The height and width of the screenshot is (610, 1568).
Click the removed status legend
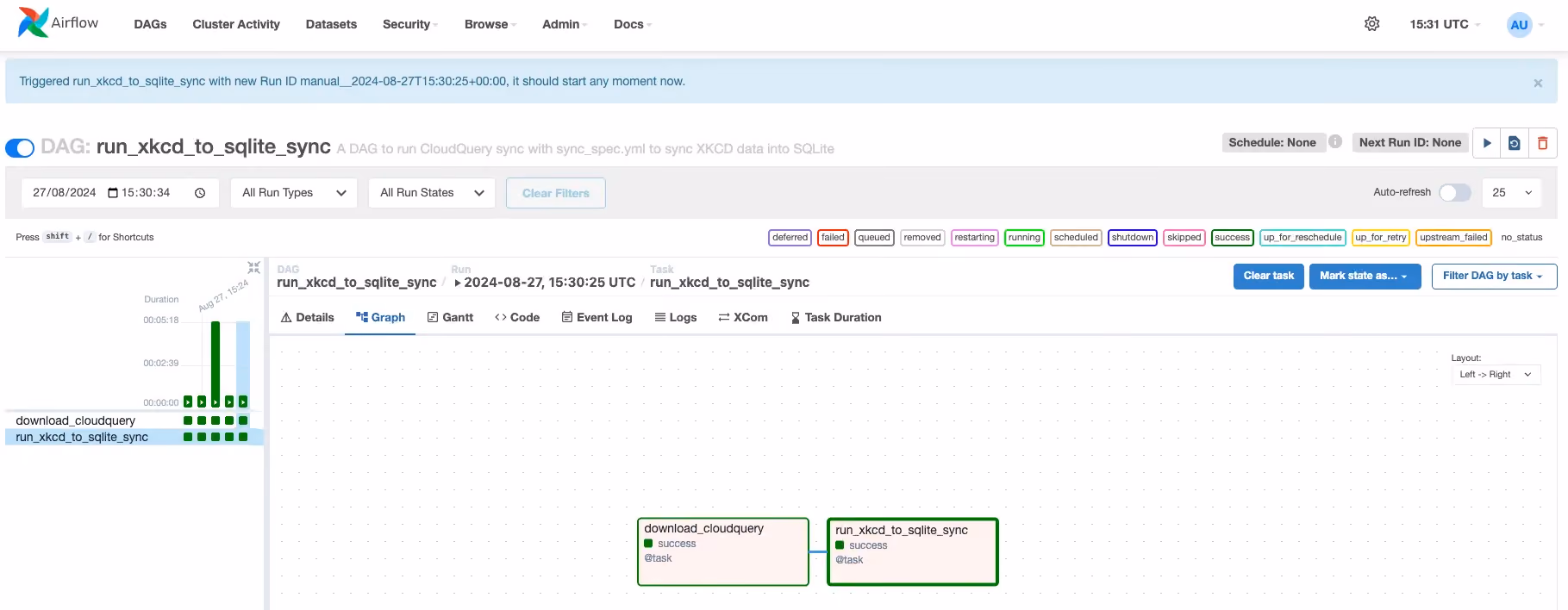coord(922,238)
